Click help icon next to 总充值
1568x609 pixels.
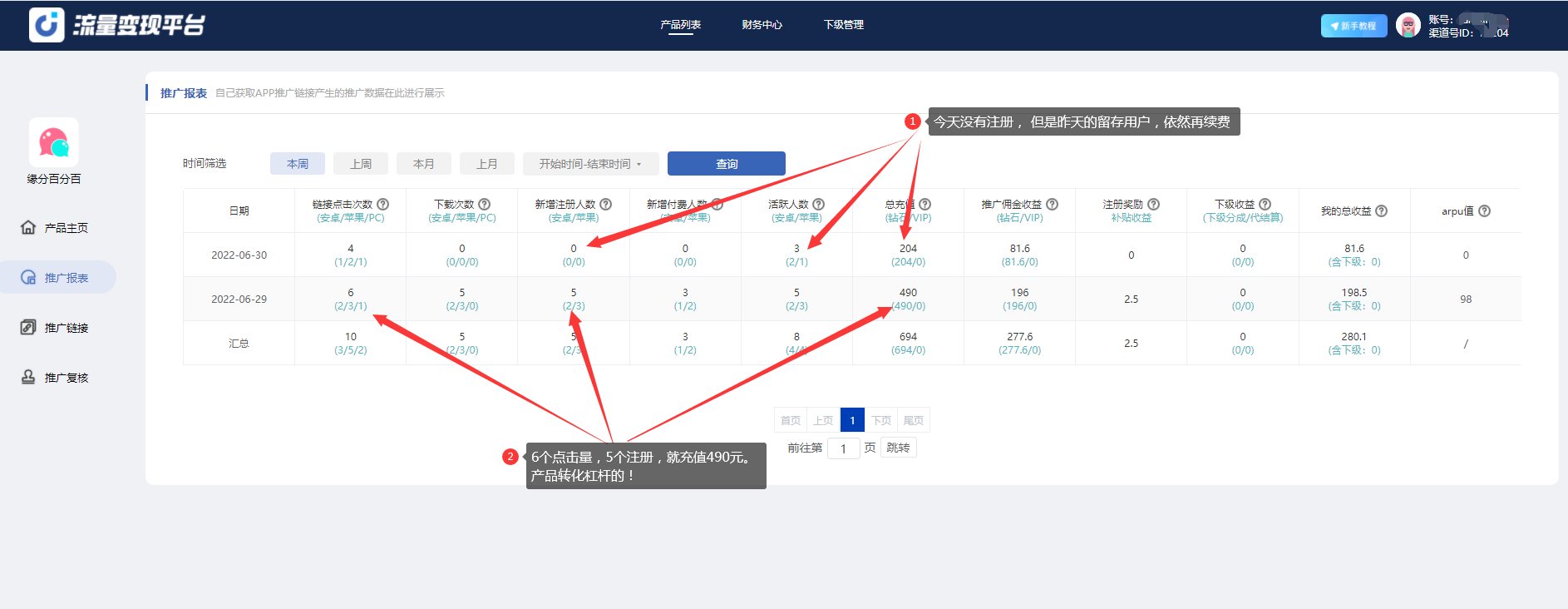[925, 204]
